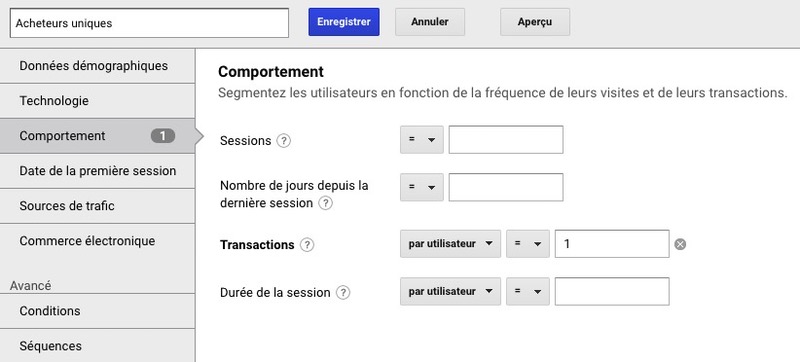
Task: Open the Transactions equals operator dropdown
Action: pos(528,244)
